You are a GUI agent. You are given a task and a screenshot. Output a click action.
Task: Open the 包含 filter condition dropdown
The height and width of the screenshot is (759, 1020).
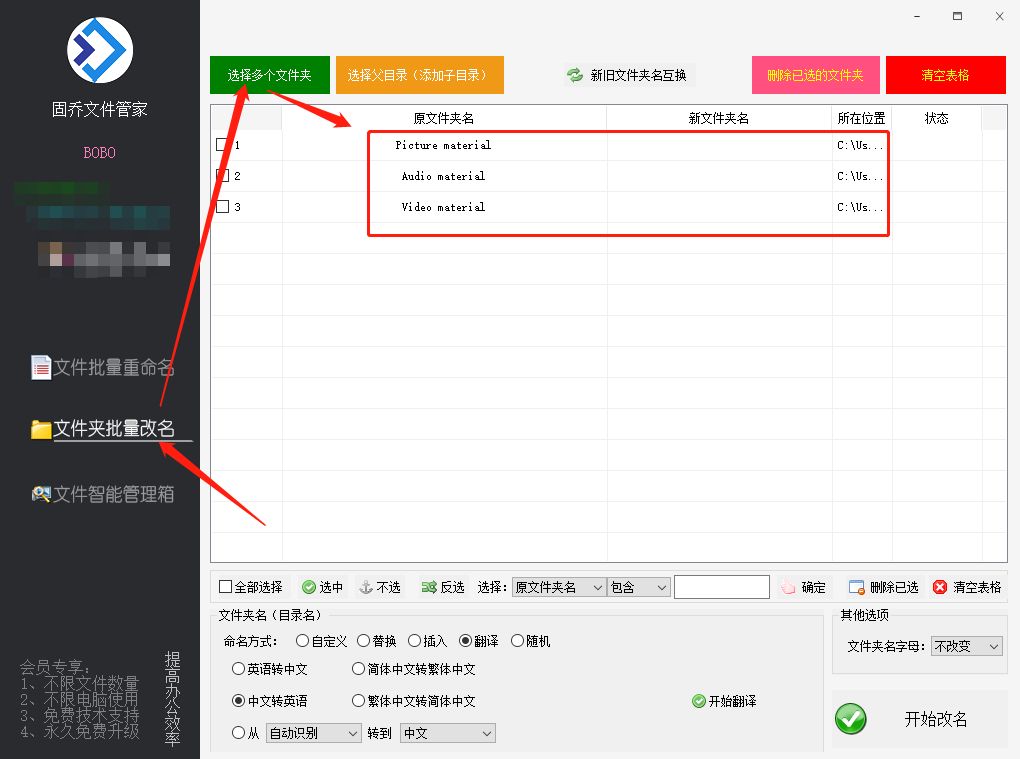pos(638,587)
